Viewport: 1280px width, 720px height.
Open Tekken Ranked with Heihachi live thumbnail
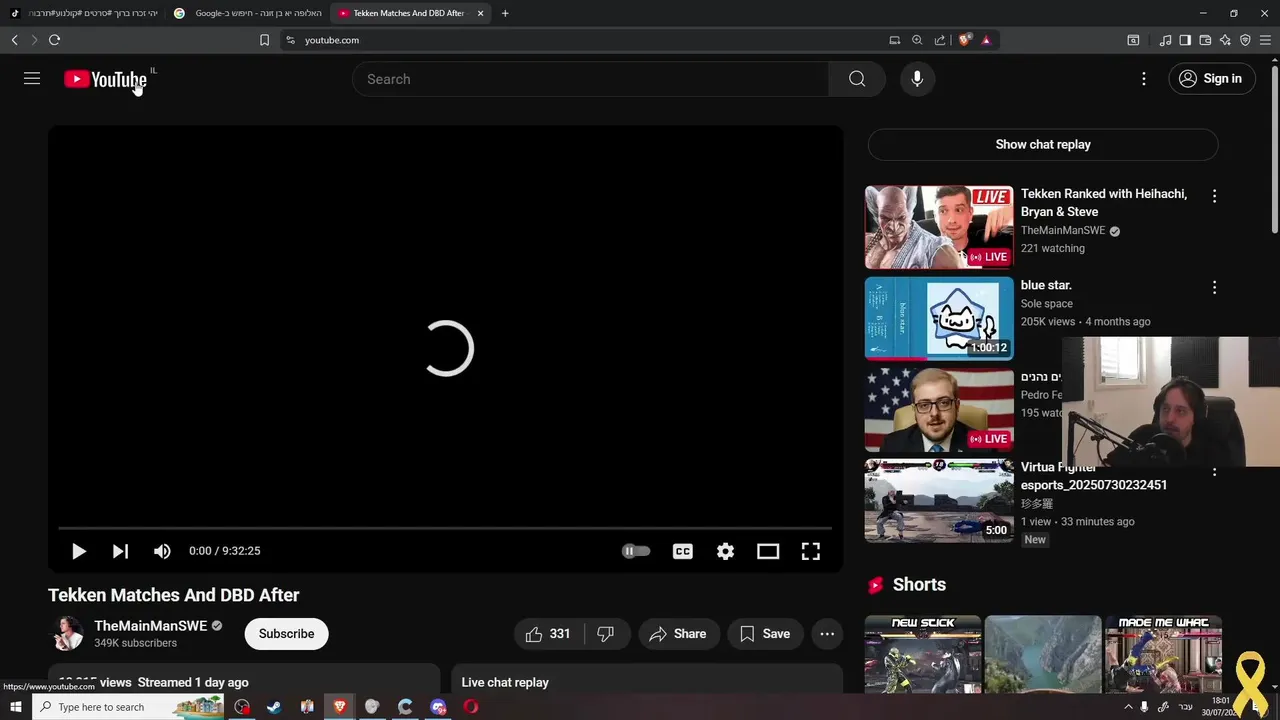939,227
